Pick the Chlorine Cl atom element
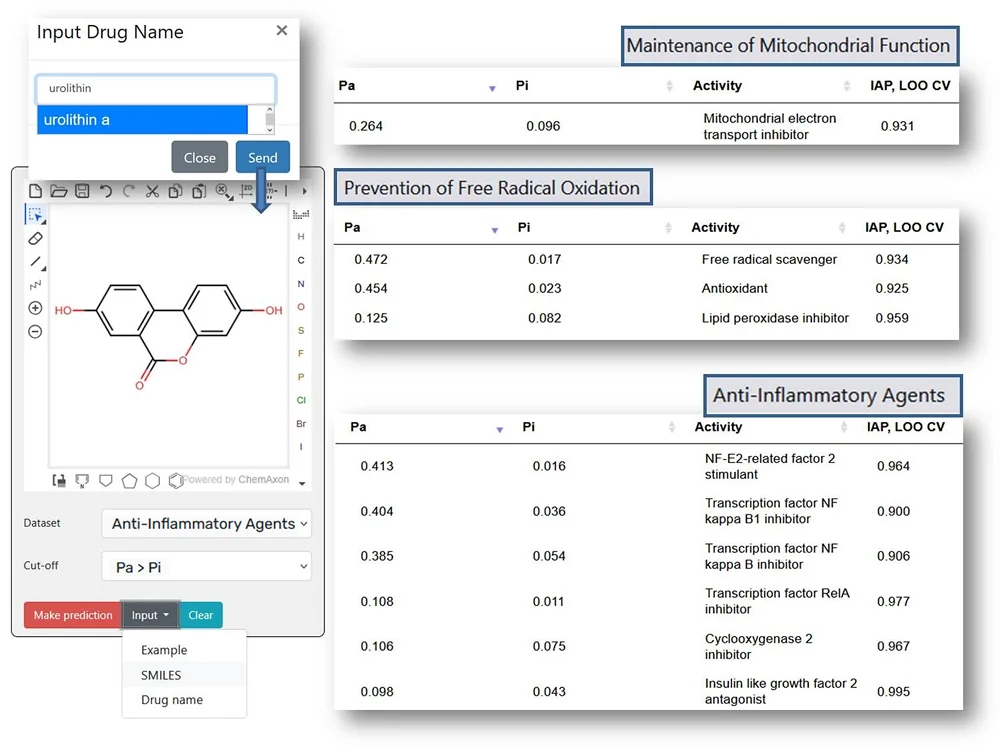Image resolution: width=1000 pixels, height=746 pixels. tap(301, 400)
